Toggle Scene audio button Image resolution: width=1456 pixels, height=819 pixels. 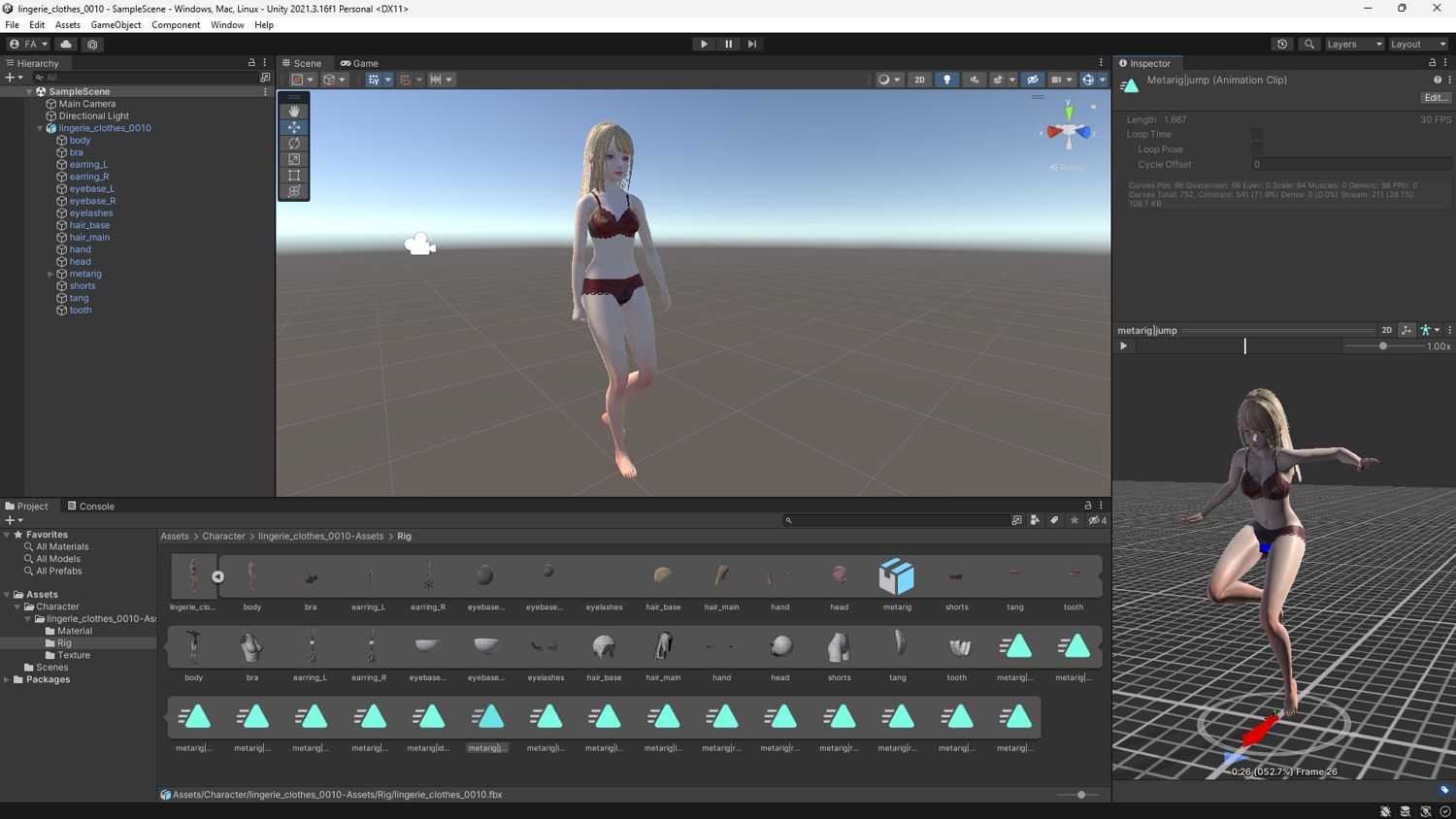(974, 80)
